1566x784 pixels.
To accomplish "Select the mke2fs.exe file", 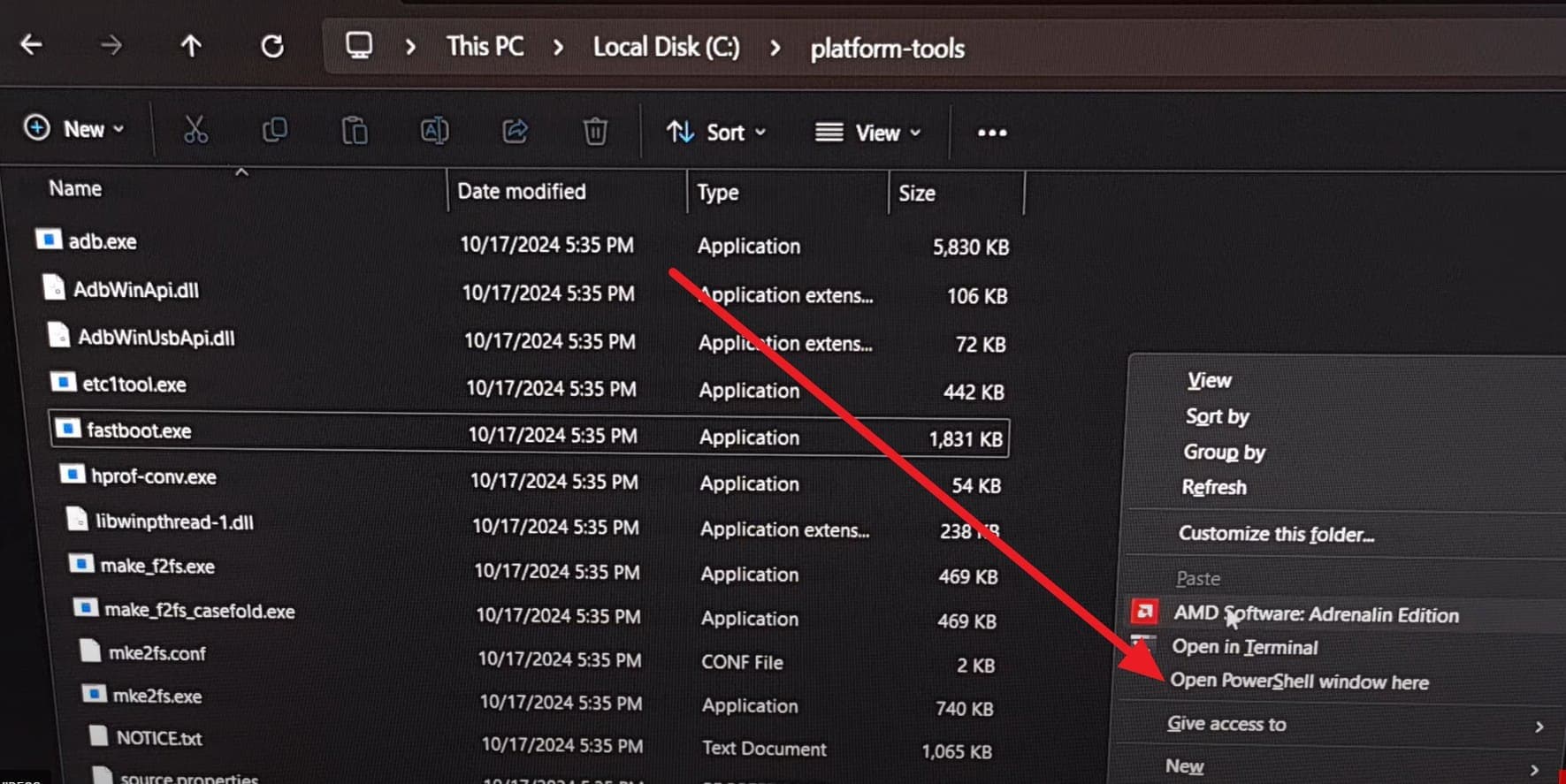I will tap(157, 696).
